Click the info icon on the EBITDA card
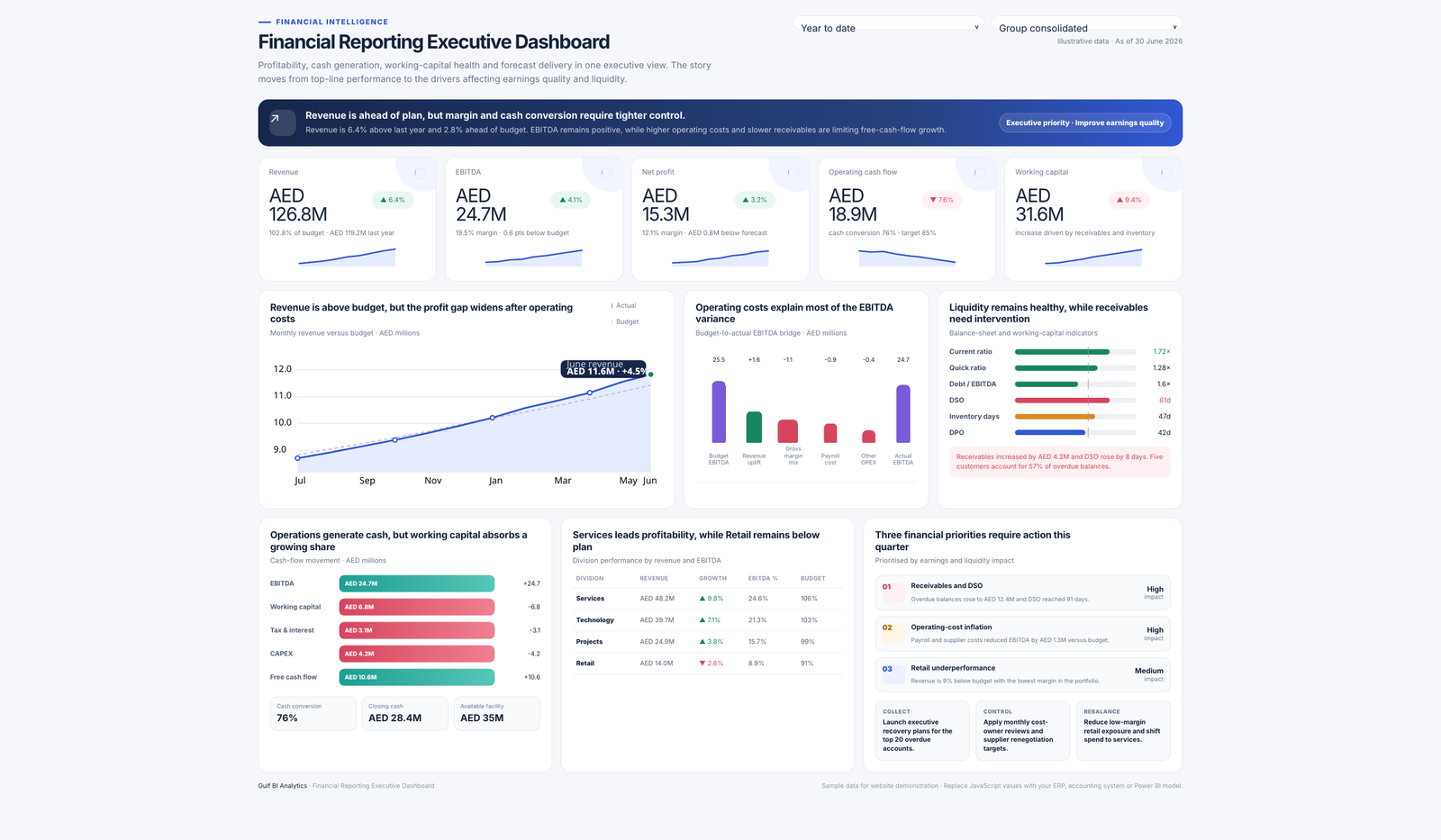This screenshot has height=840, width=1441. 606,172
